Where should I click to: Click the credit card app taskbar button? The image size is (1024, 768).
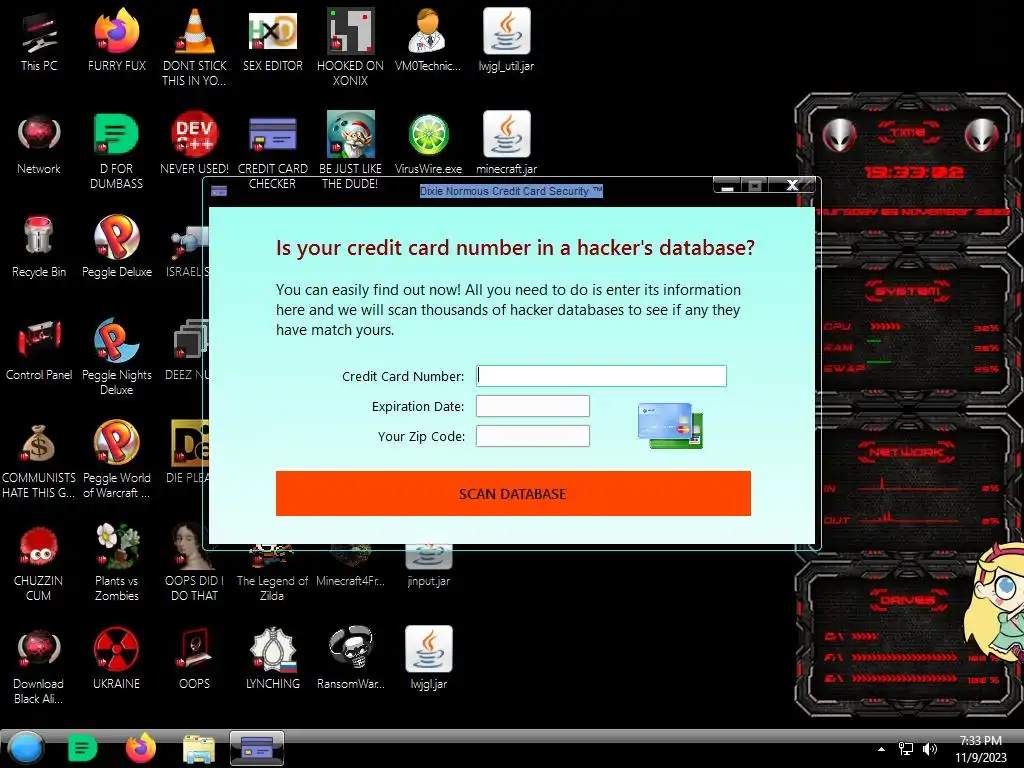pos(257,748)
